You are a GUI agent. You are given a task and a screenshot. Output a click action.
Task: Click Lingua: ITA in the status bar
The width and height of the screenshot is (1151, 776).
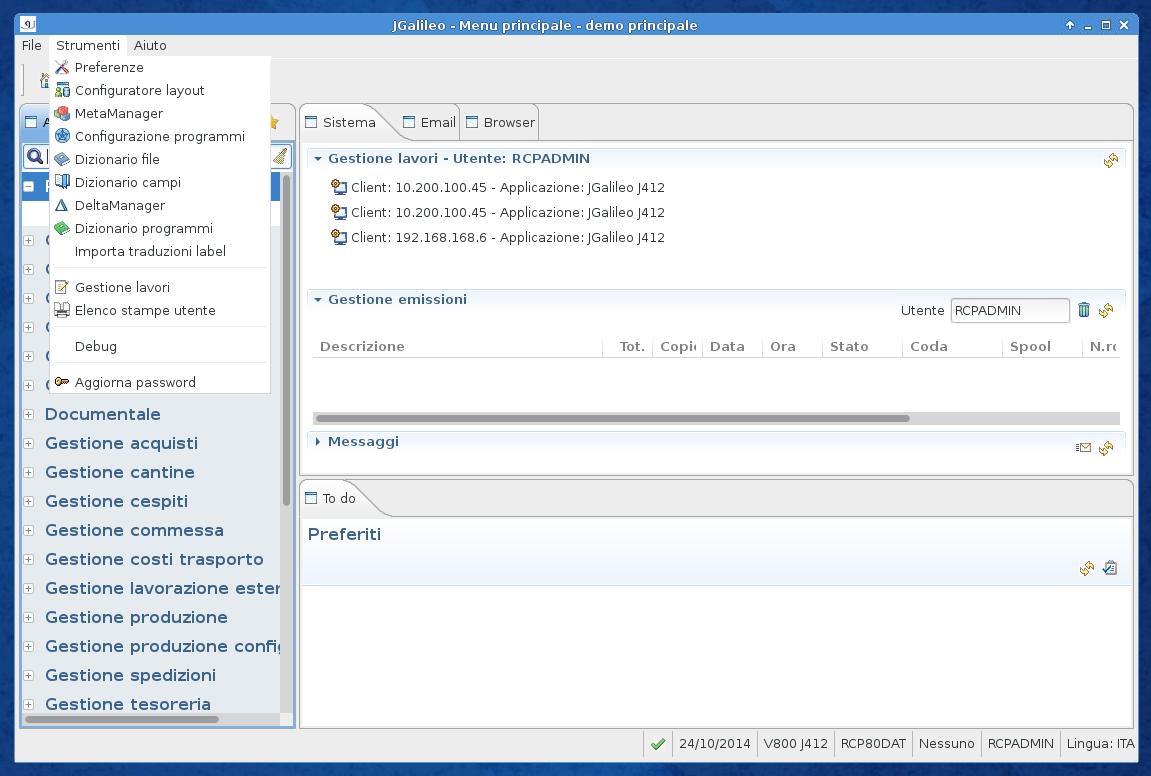pos(1100,744)
